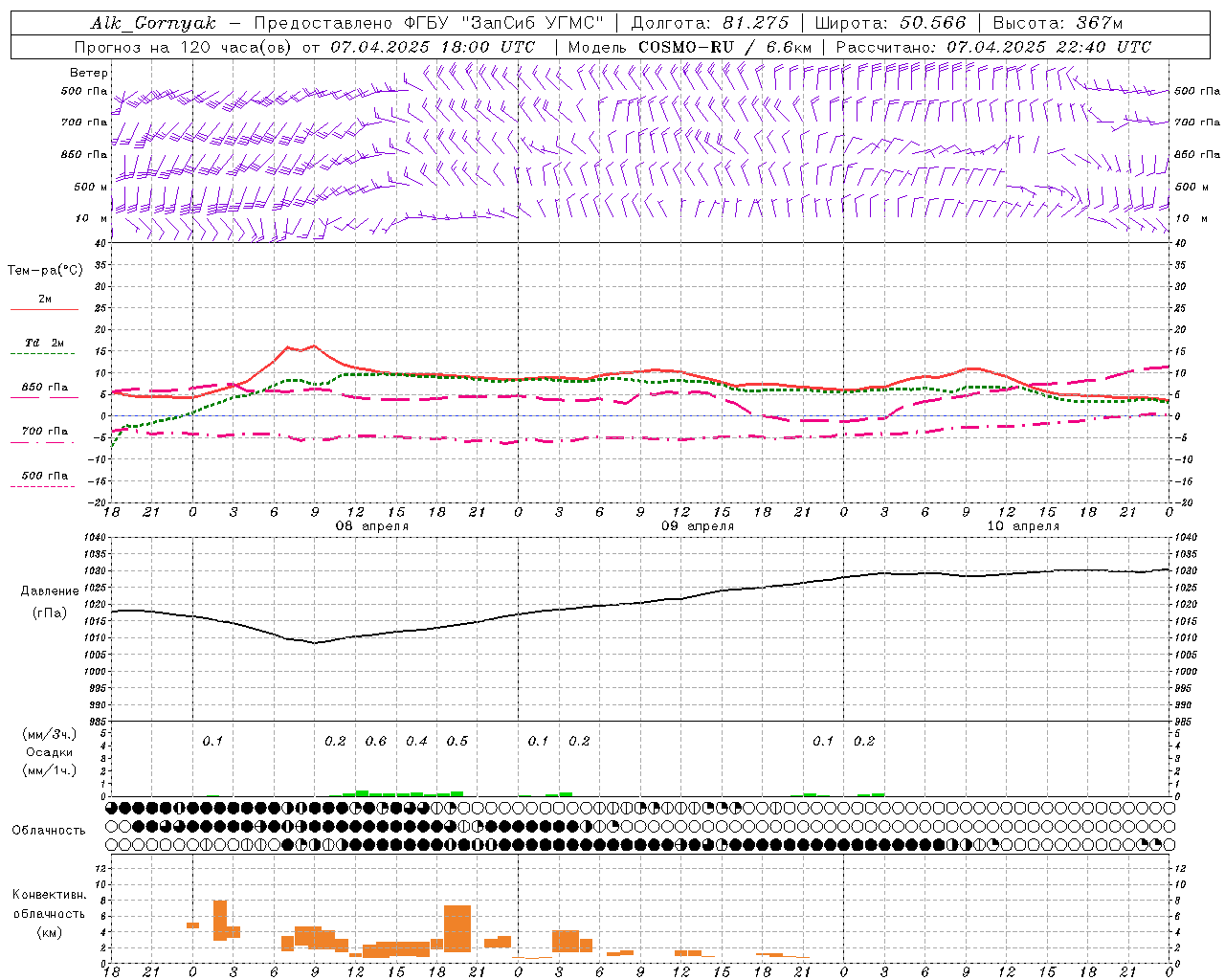Click the '10 апреля' date label
Image resolution: width=1225 pixels, height=980 pixels.
click(x=1023, y=526)
